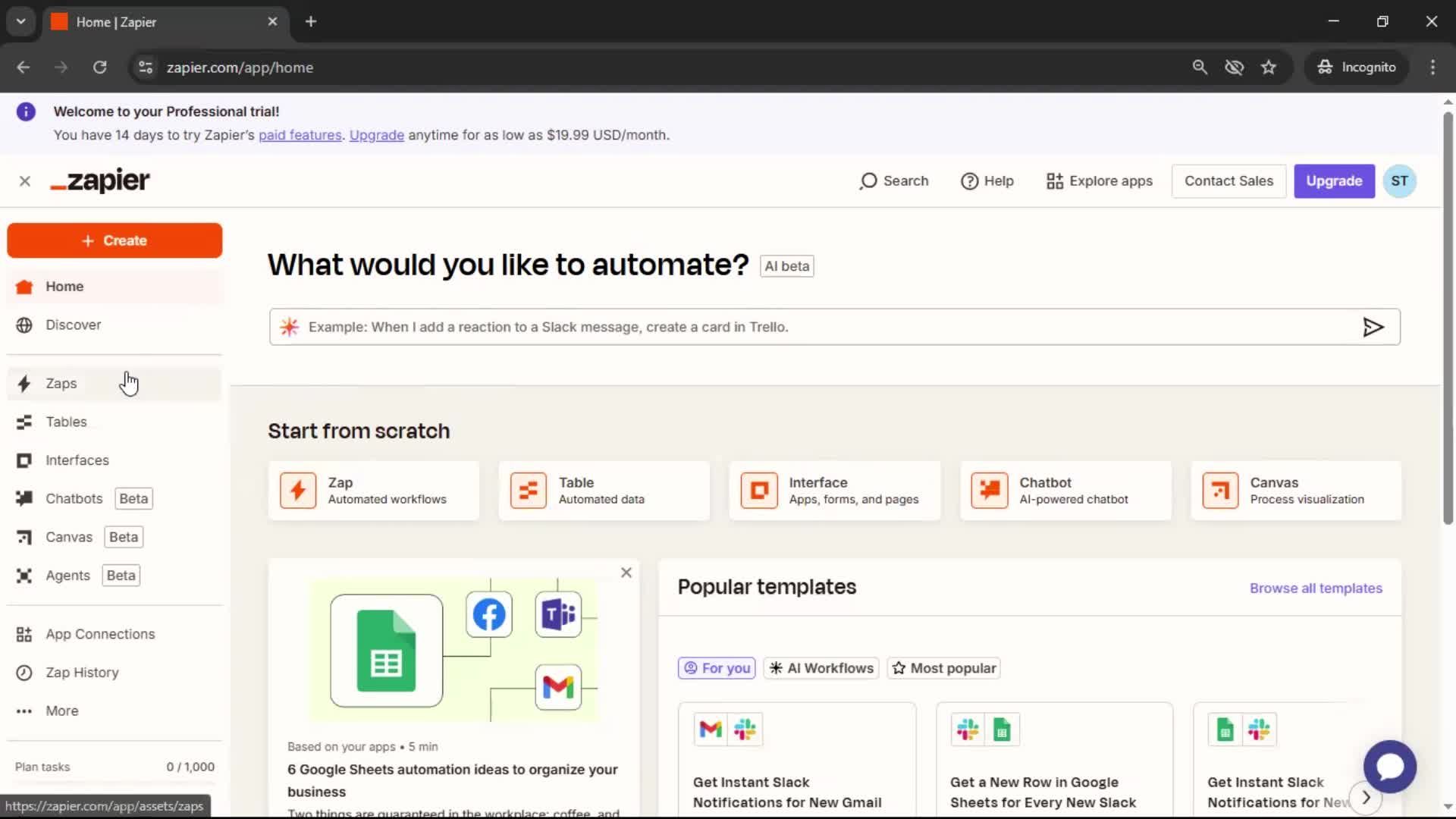The height and width of the screenshot is (819, 1456).
Task: Select the AI Workflows template filter
Action: click(x=821, y=668)
